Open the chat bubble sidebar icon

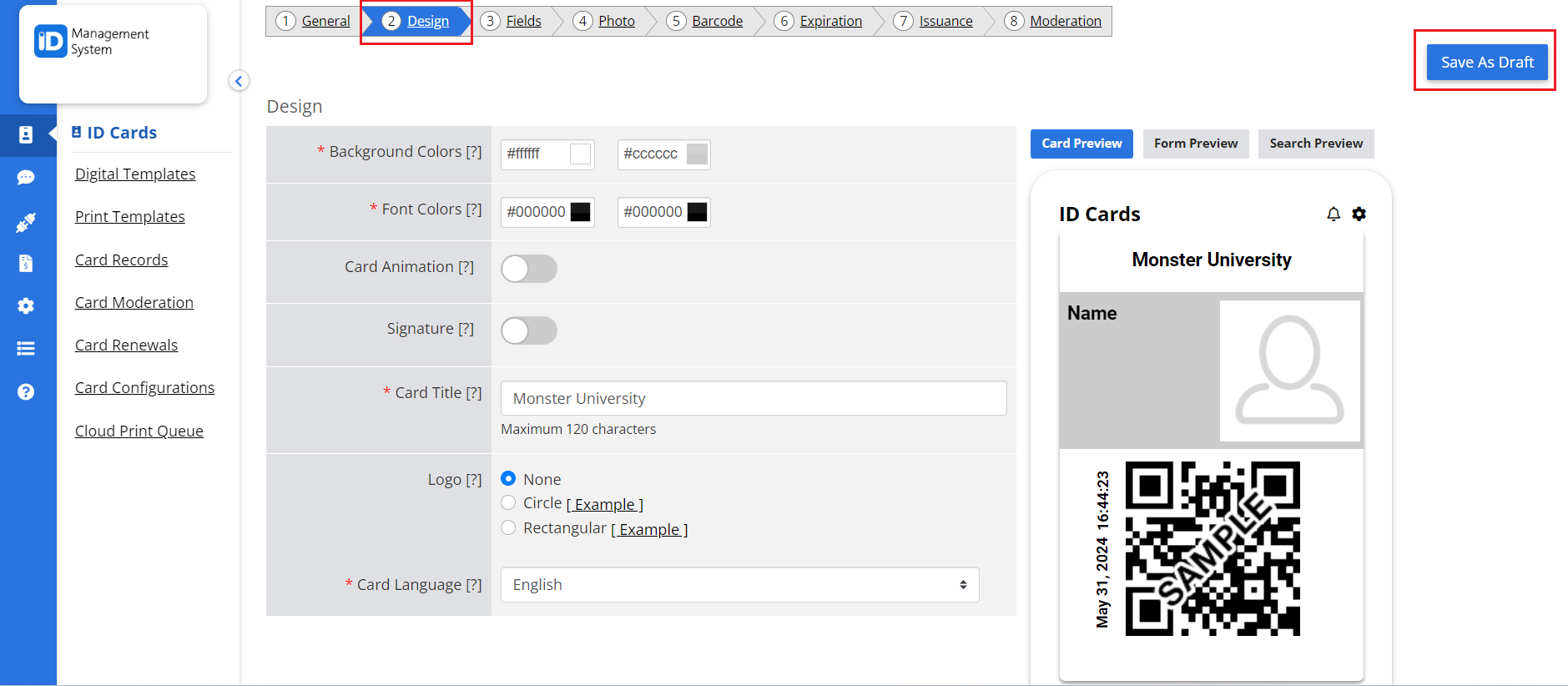tap(26, 178)
